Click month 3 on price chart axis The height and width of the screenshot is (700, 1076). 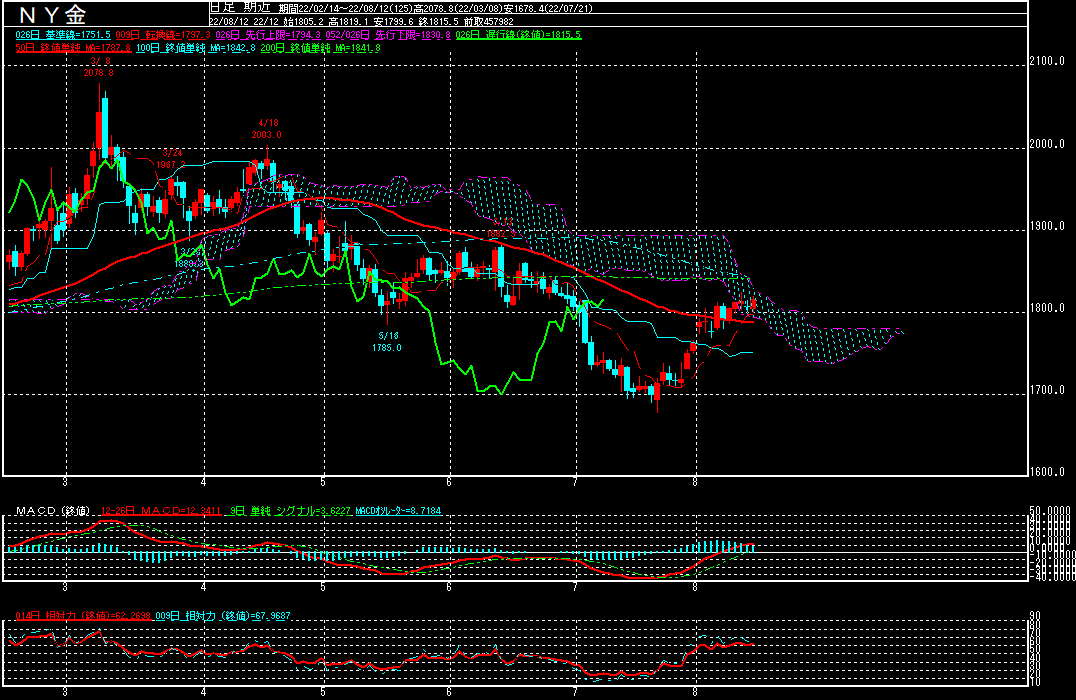click(65, 482)
